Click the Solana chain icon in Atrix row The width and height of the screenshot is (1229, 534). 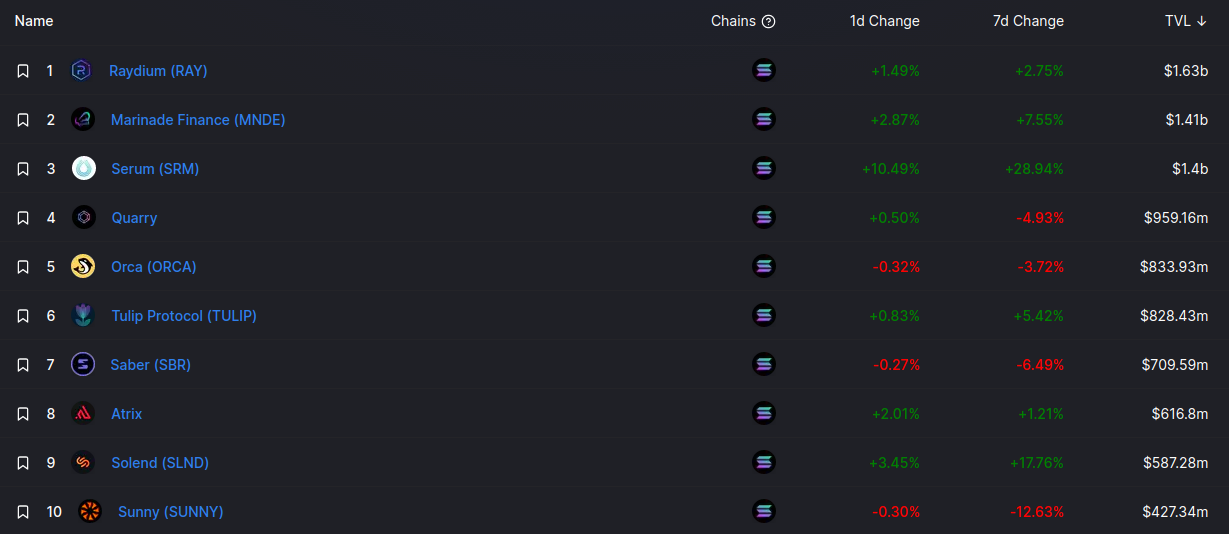[x=764, y=414]
